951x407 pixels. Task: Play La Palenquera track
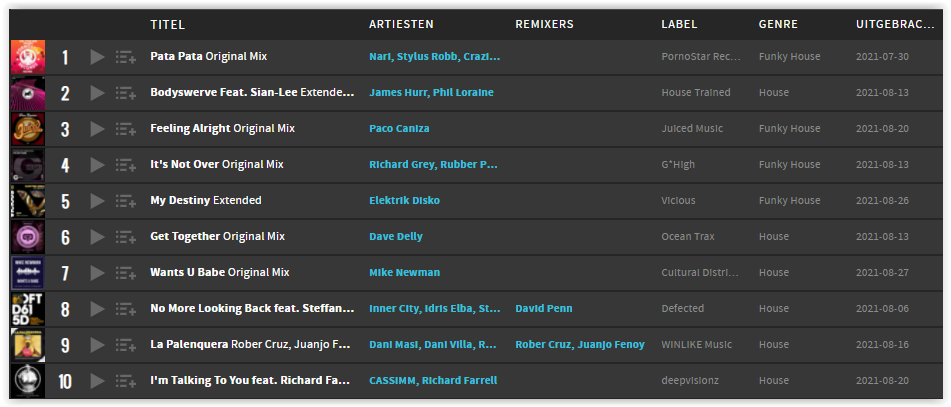(x=97, y=345)
